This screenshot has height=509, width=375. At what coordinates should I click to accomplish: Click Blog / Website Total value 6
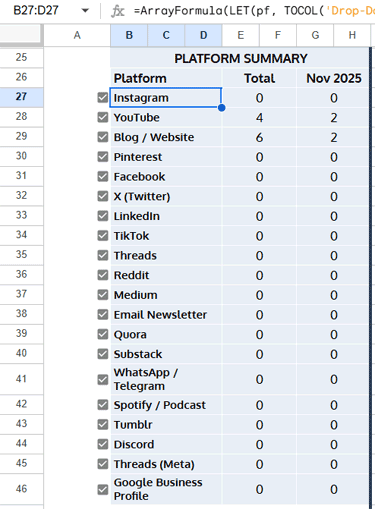coord(259,137)
